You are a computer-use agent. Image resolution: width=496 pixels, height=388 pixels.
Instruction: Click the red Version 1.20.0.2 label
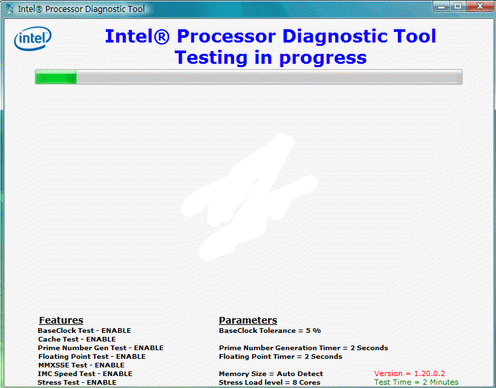point(409,374)
